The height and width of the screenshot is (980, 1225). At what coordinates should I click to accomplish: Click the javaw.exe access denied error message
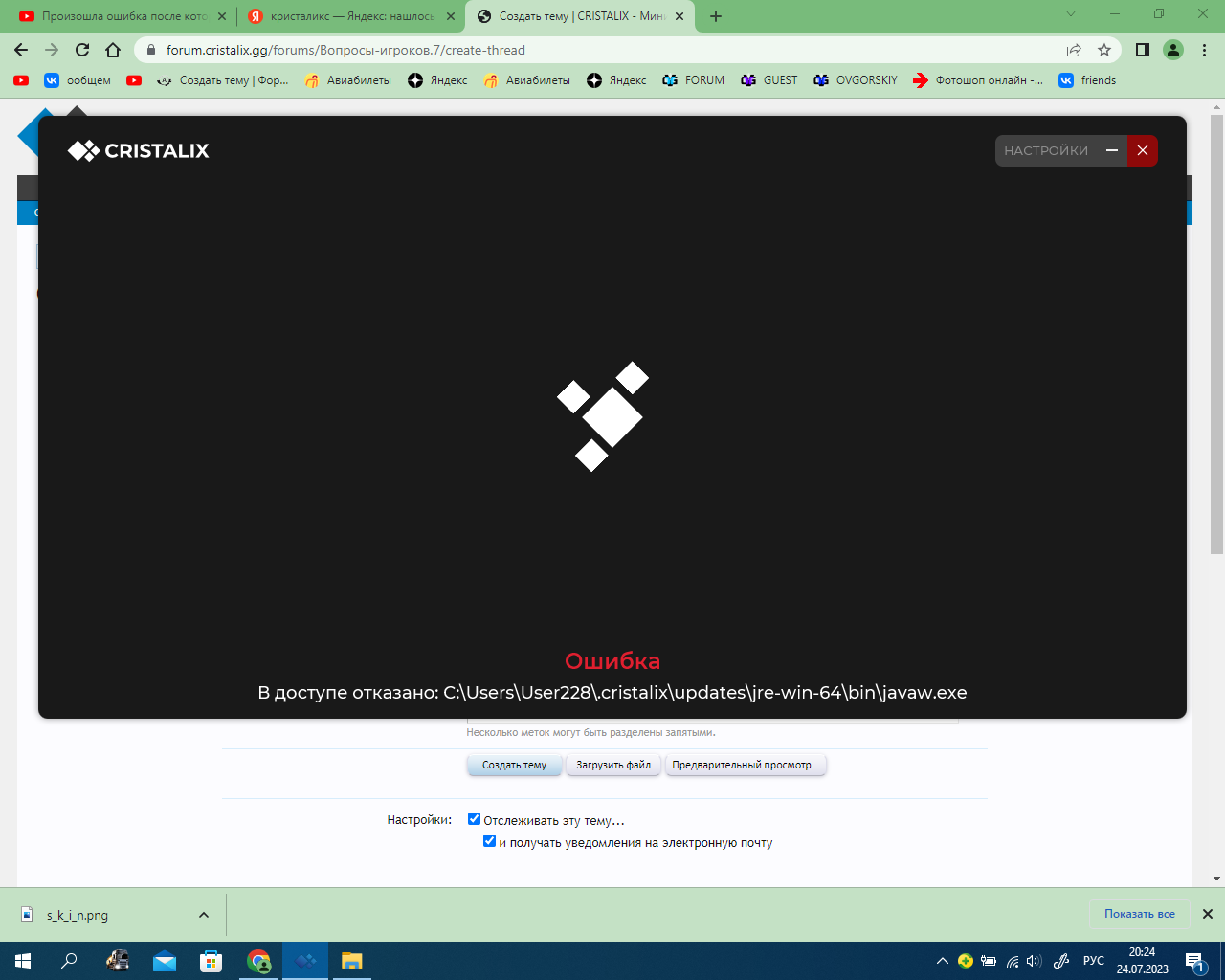612,692
